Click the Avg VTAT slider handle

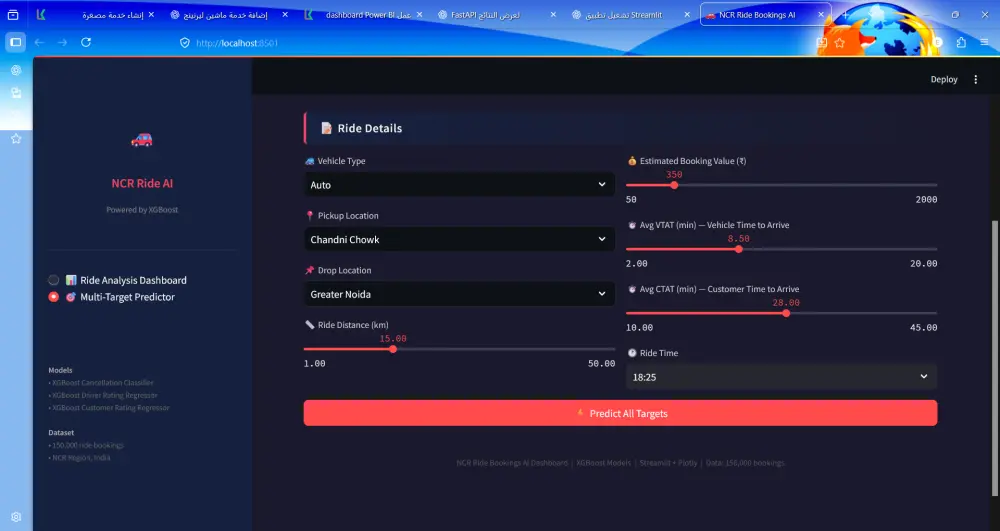pyautogui.click(x=739, y=249)
